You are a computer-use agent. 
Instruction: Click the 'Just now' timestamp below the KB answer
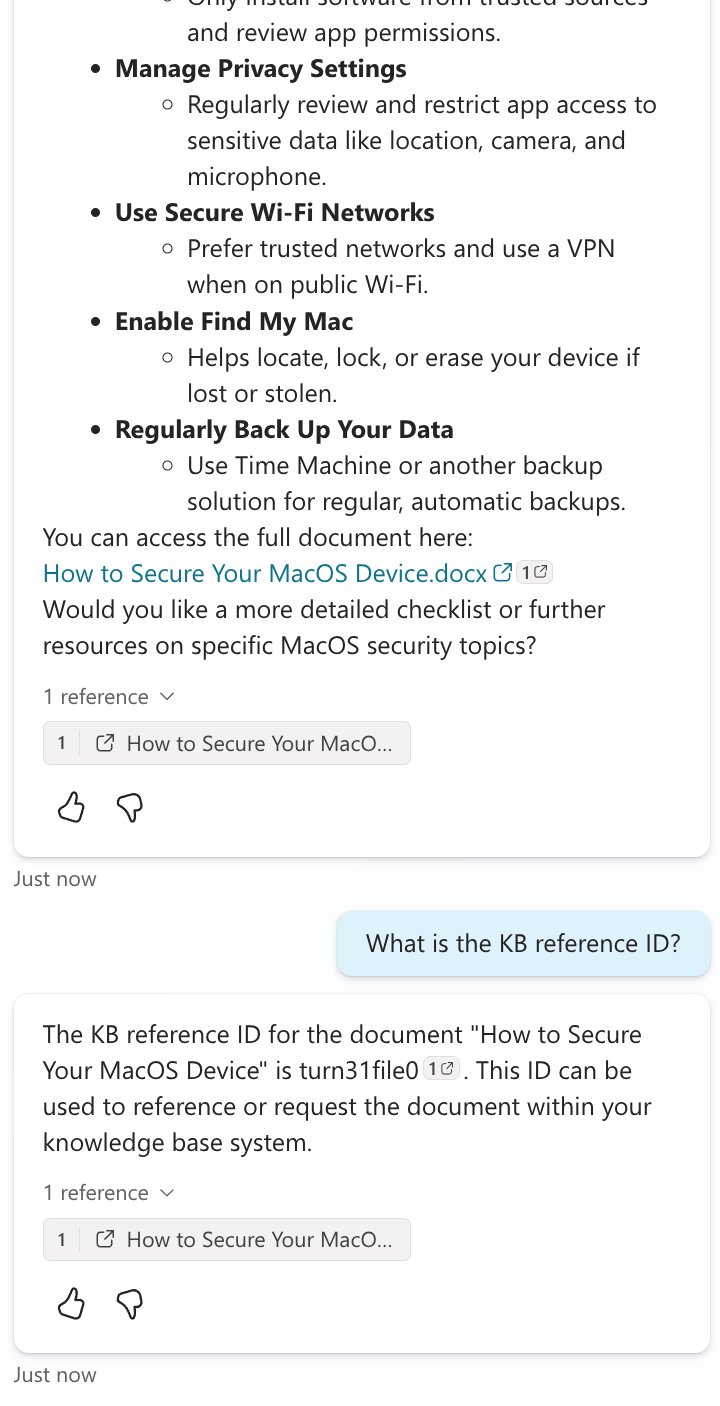pyautogui.click(x=55, y=1374)
